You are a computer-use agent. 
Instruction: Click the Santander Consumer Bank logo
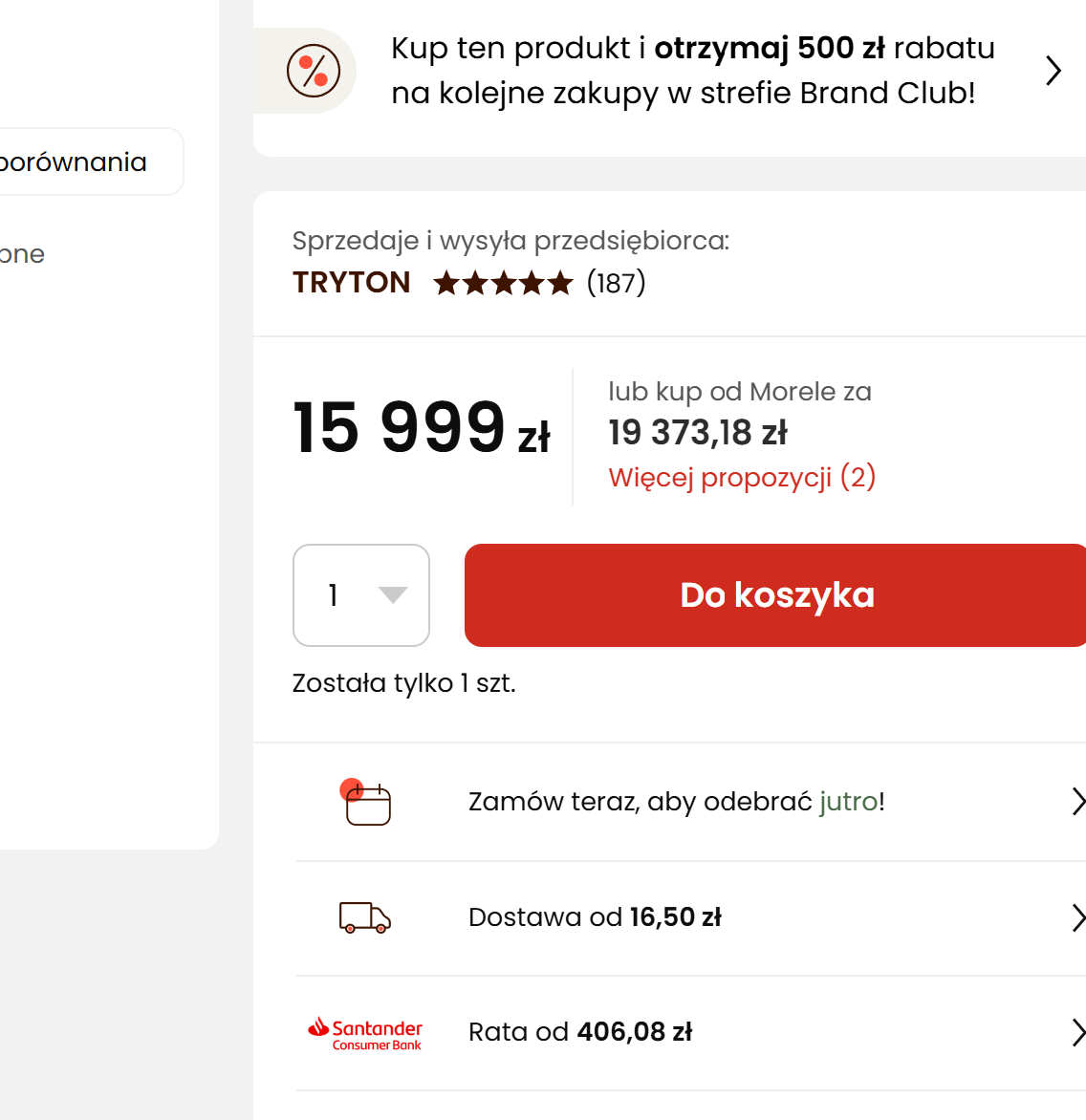pyautogui.click(x=365, y=1033)
